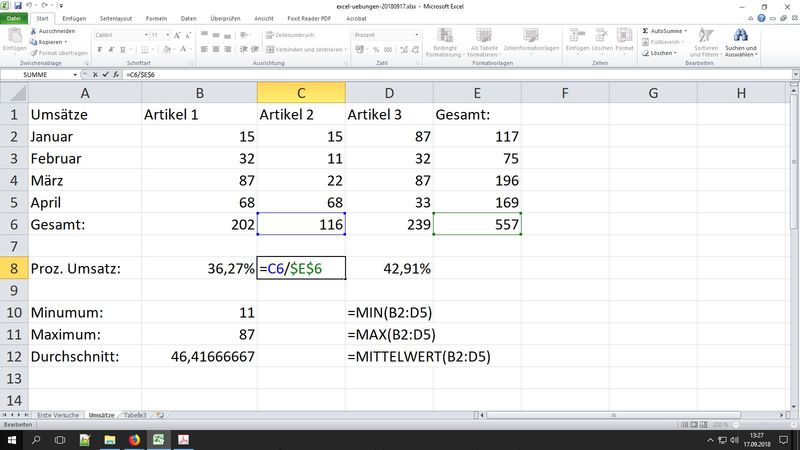Open the Kopieren dropdown arrow
This screenshot has height=450, width=800.
66,42
